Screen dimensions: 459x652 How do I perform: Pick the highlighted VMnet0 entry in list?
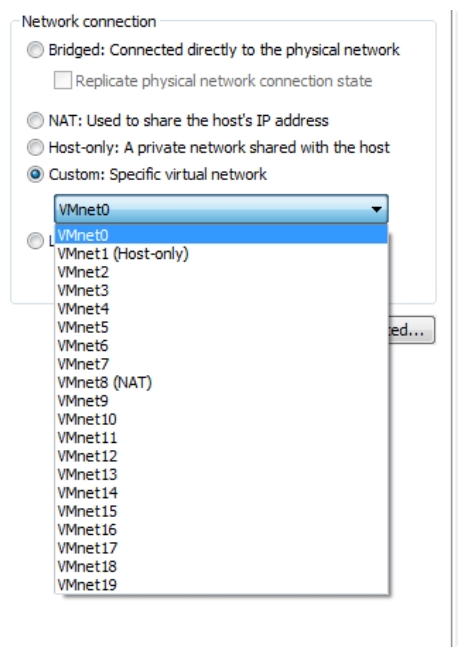[221, 235]
